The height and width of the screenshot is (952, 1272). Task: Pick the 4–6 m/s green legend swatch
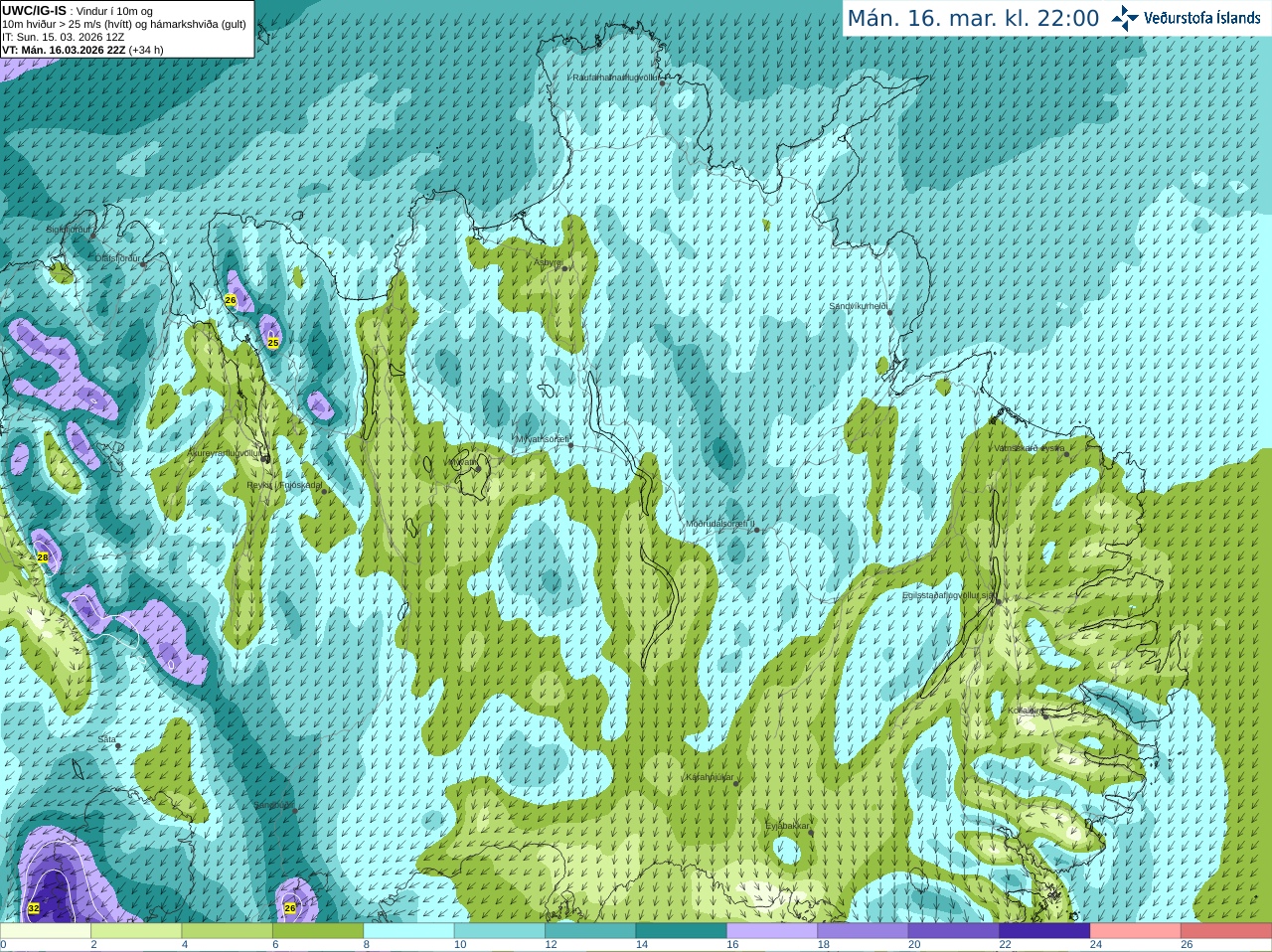coord(228,931)
